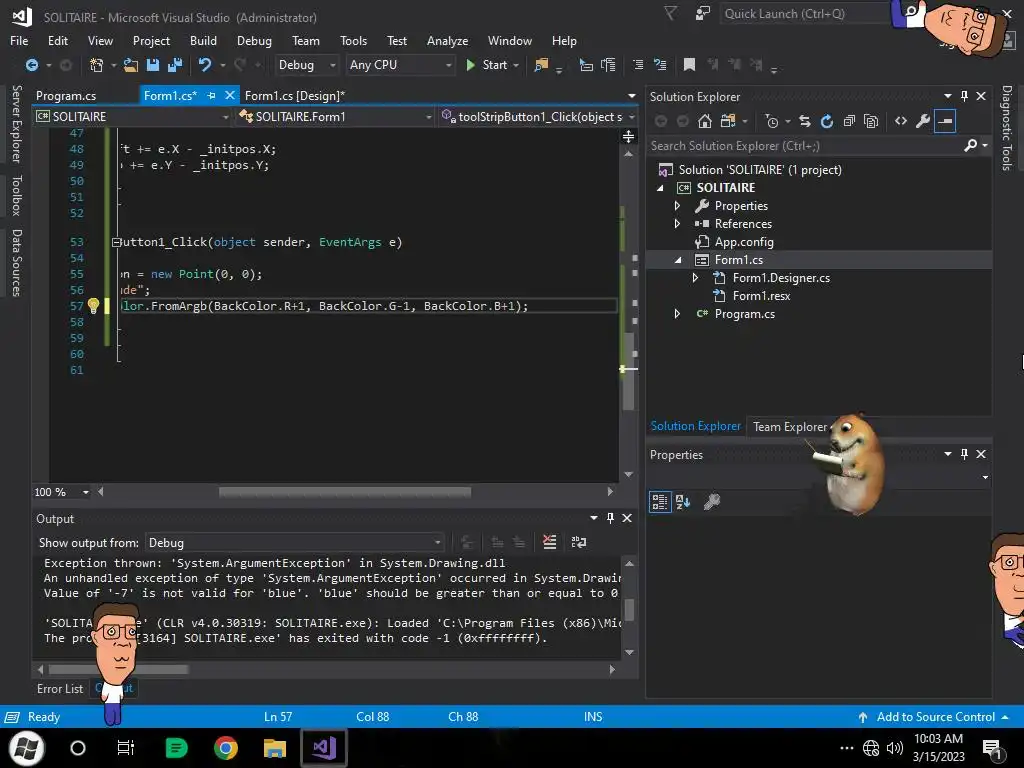
Task: Collapse the Form1.cs node in the solution tree
Action: [x=678, y=260]
